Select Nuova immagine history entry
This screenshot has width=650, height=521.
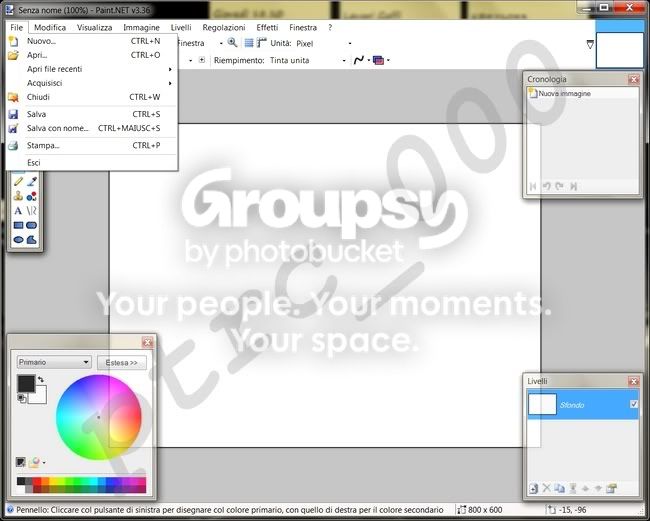click(582, 94)
